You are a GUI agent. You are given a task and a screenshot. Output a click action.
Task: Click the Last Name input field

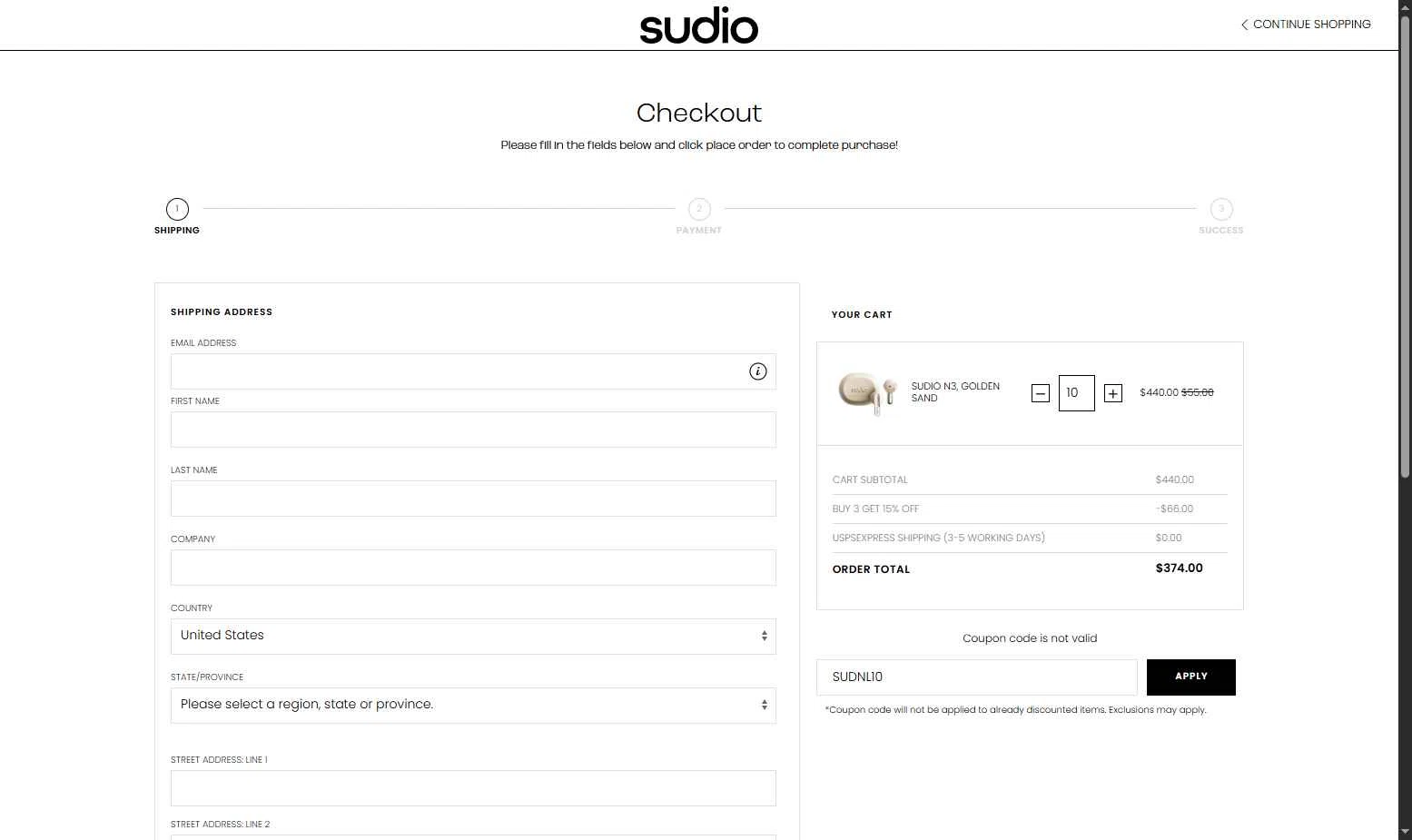(x=473, y=499)
